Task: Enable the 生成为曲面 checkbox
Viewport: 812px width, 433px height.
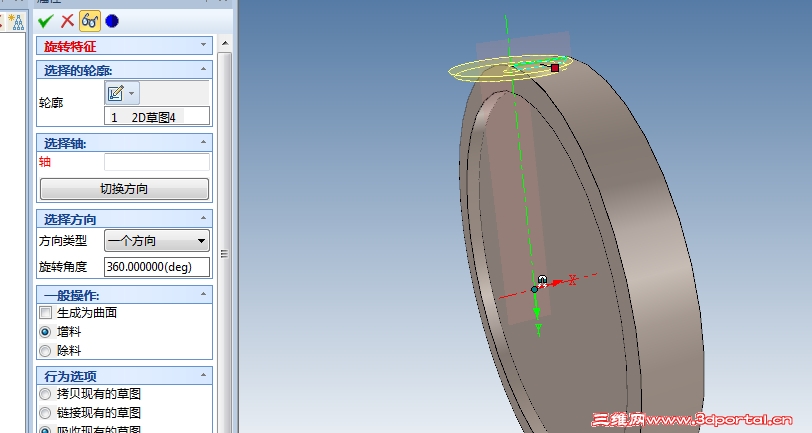Action: click(x=46, y=312)
